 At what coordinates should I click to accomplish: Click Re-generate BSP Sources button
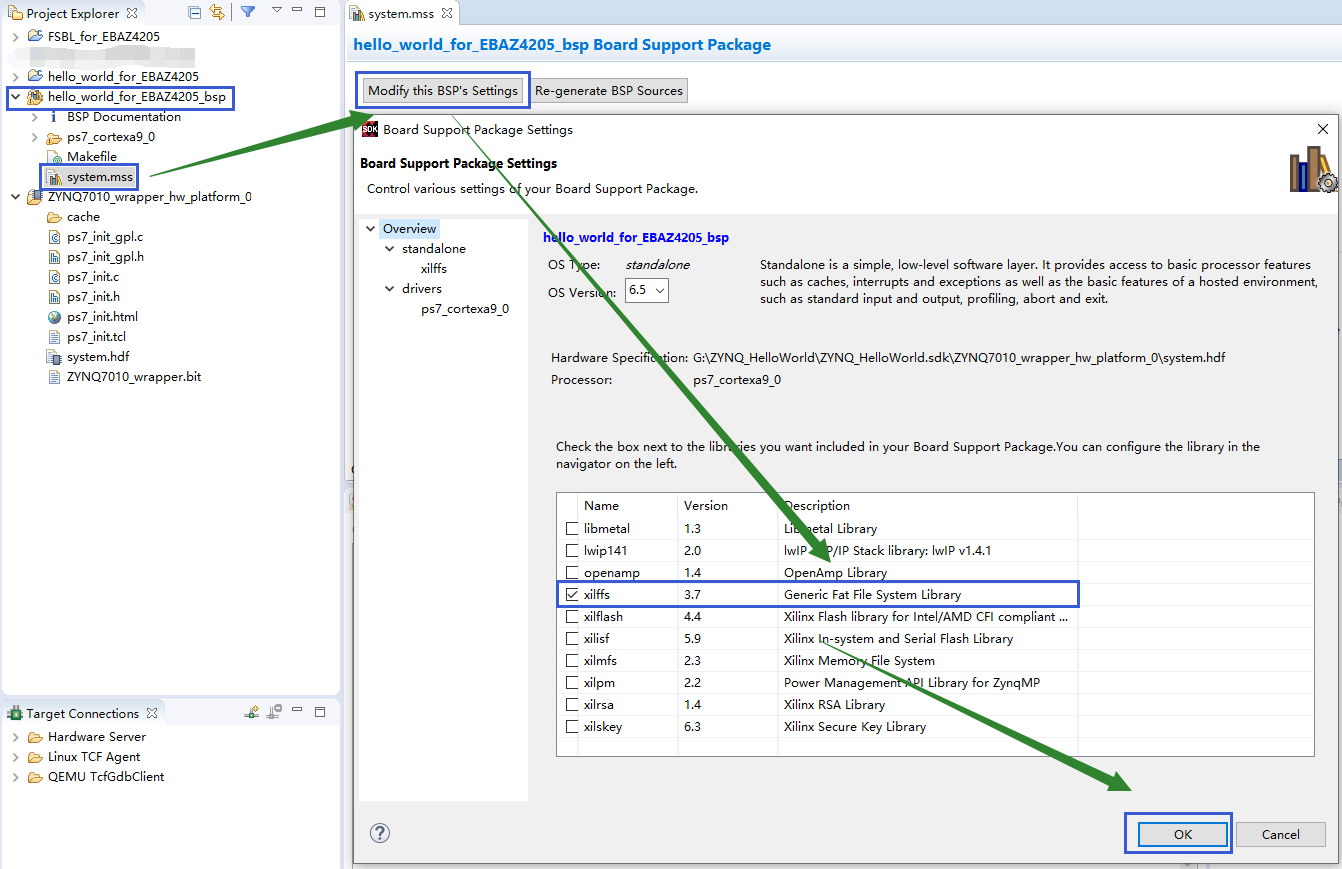point(609,90)
